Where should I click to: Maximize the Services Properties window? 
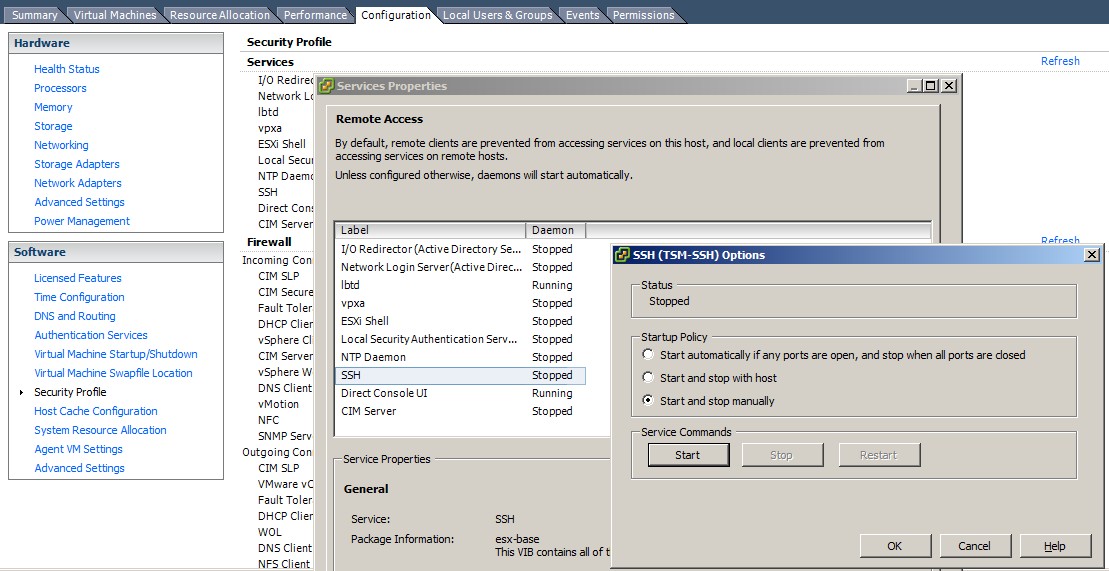click(x=932, y=86)
